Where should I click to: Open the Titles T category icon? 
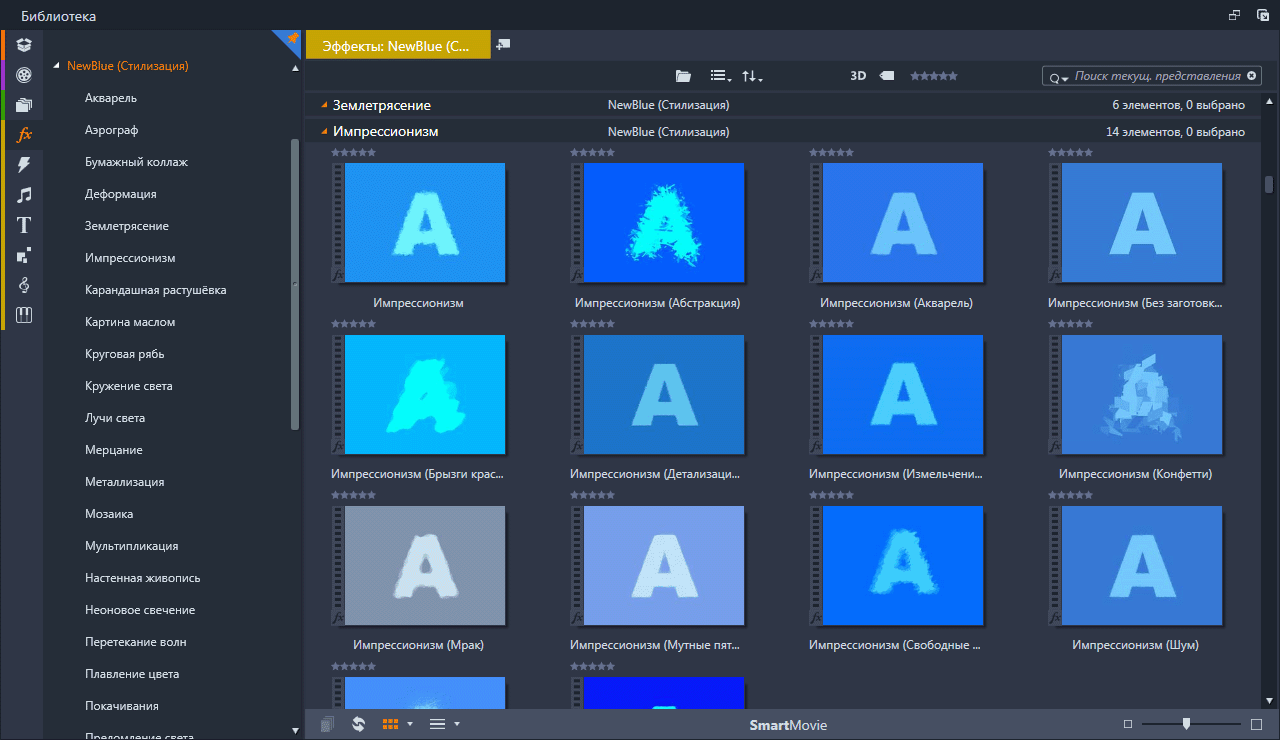click(24, 224)
